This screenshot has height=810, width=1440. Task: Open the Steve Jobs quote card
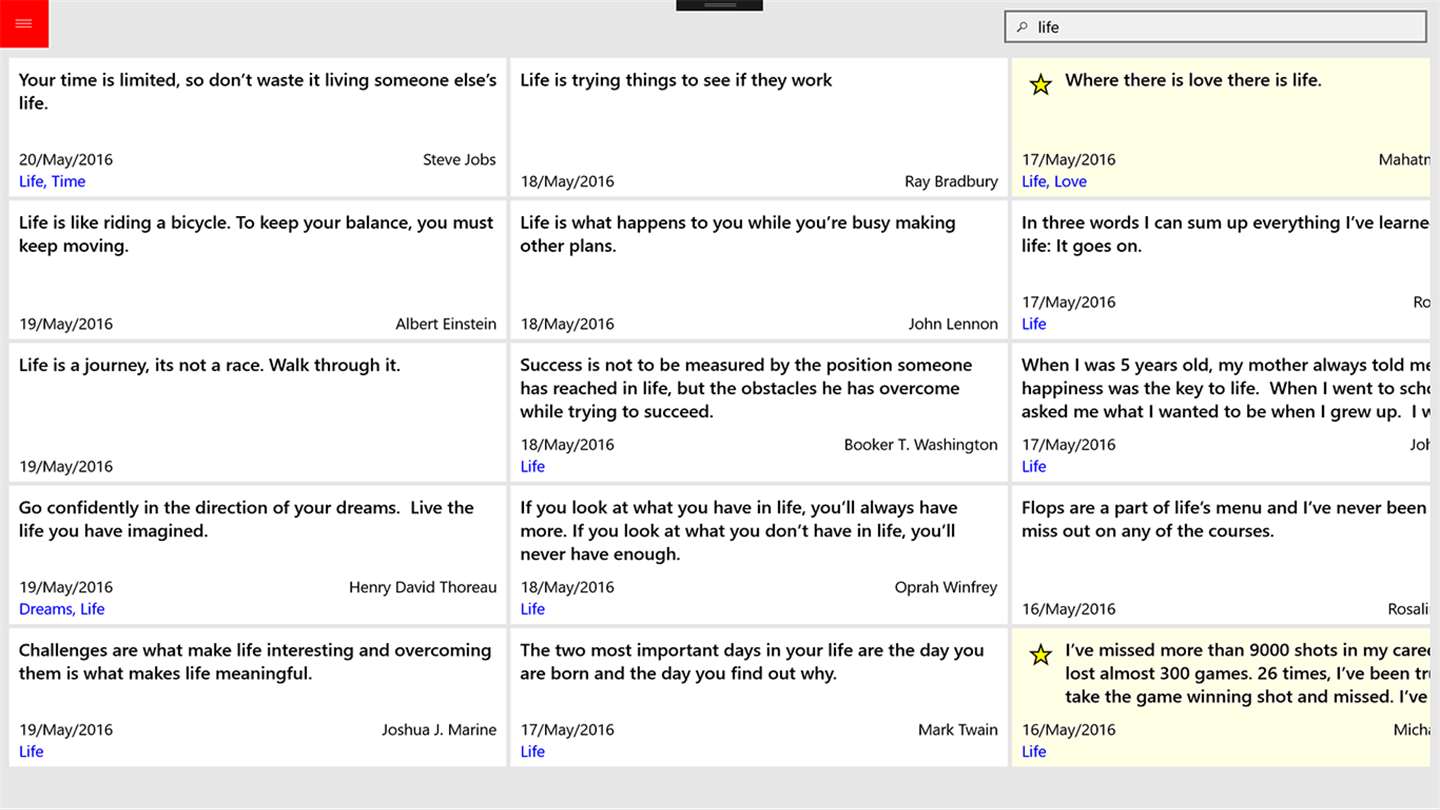coord(257,120)
